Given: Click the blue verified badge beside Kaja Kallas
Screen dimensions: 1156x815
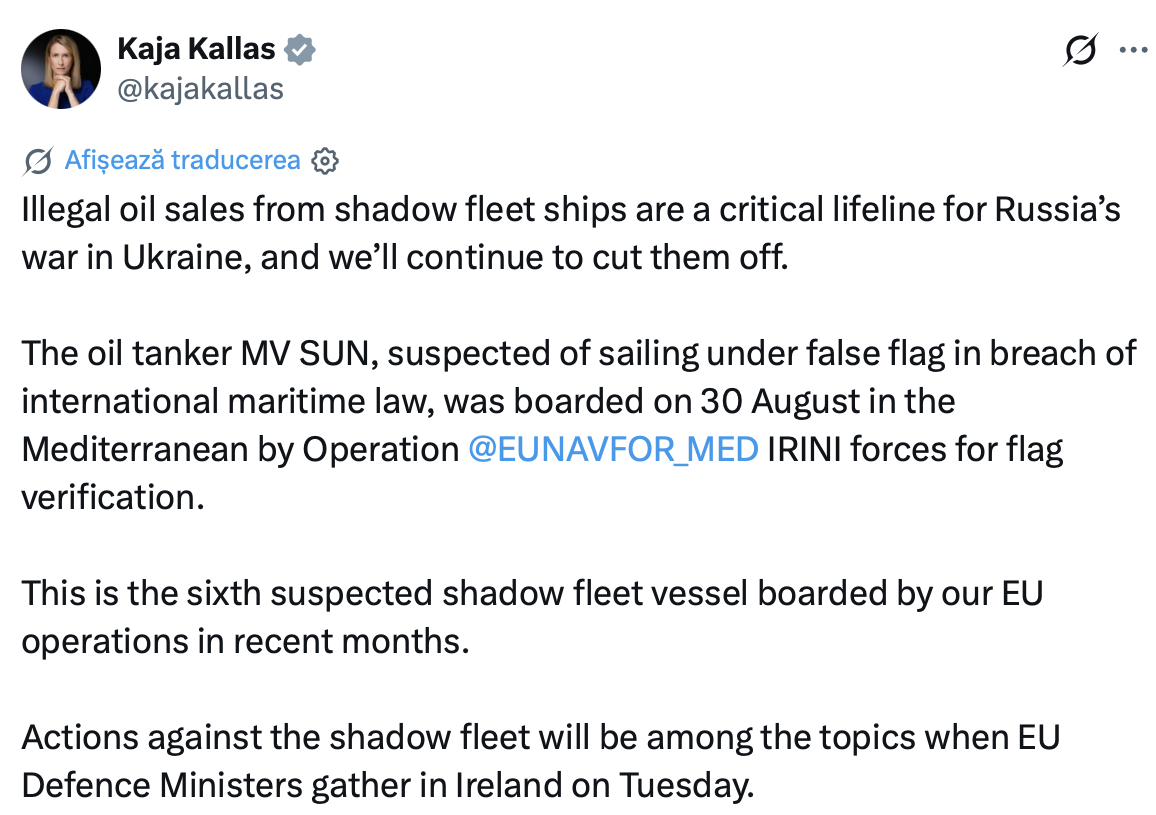Looking at the screenshot, I should coord(300,50).
